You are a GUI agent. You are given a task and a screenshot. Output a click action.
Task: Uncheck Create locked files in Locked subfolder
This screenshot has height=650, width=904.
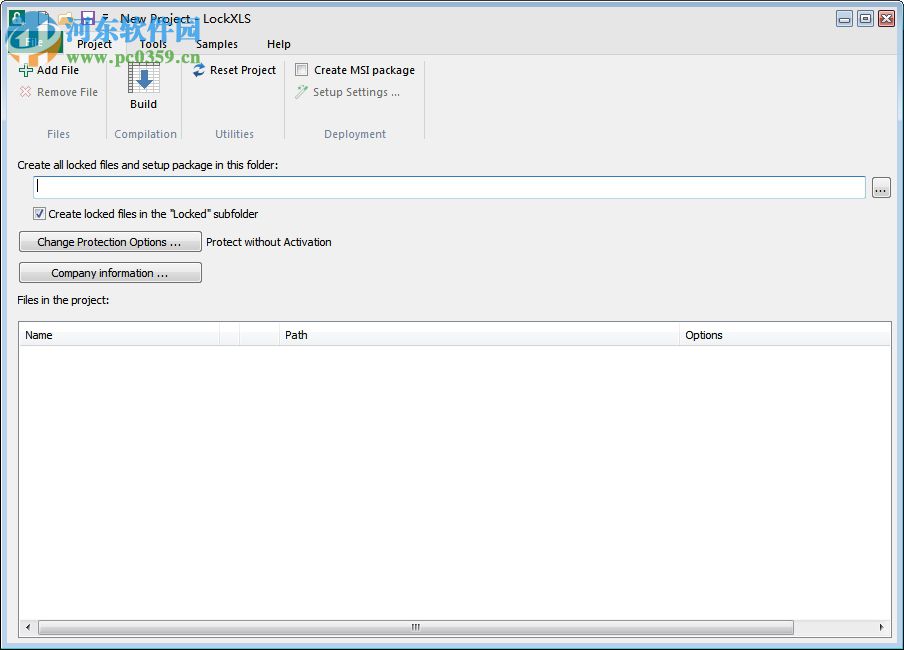click(x=39, y=214)
